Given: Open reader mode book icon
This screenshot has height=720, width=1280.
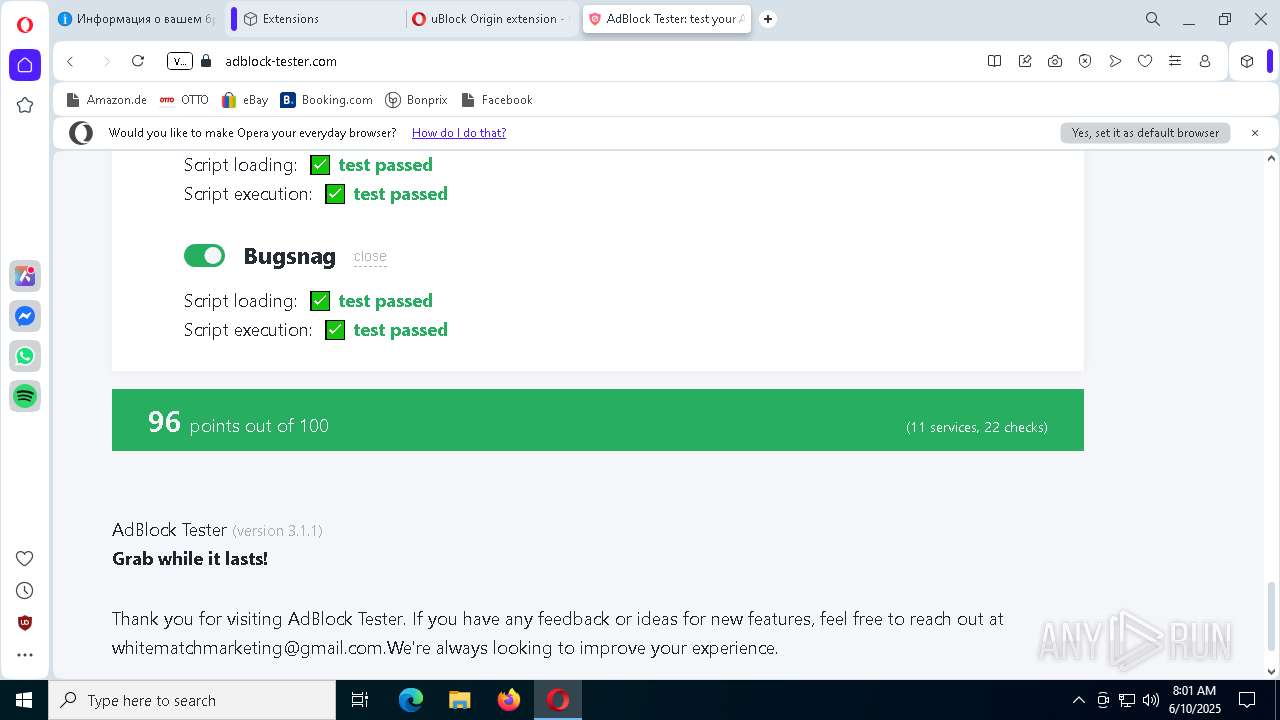Looking at the screenshot, I should 994,61.
